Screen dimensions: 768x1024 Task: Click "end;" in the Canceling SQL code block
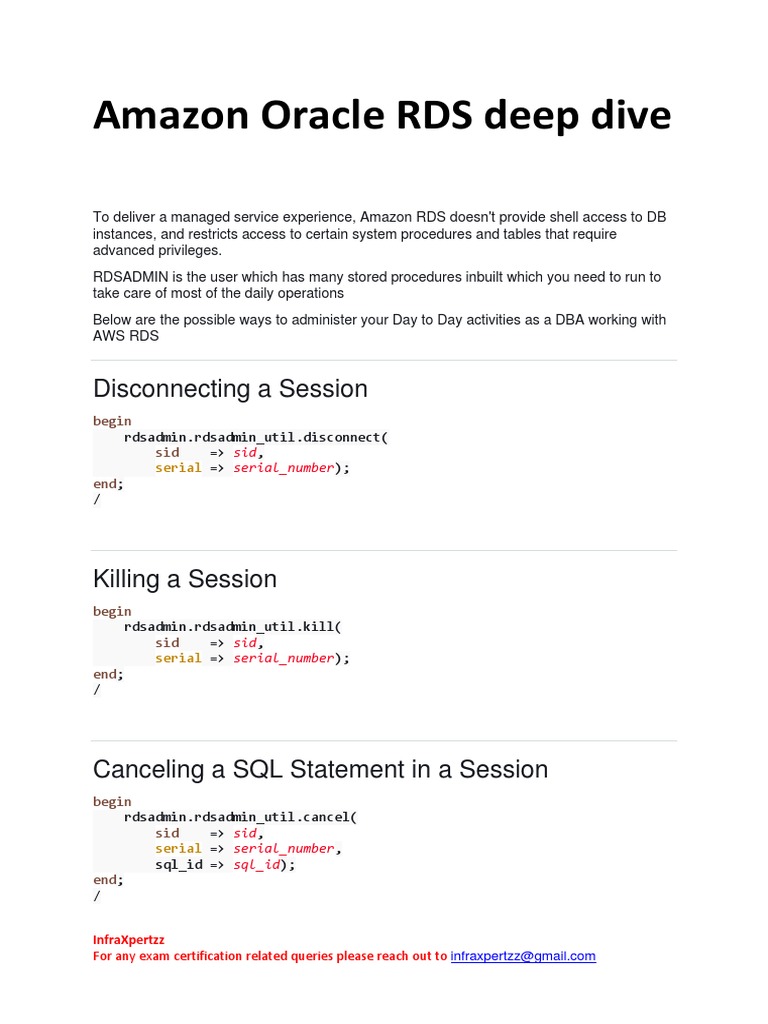click(108, 880)
